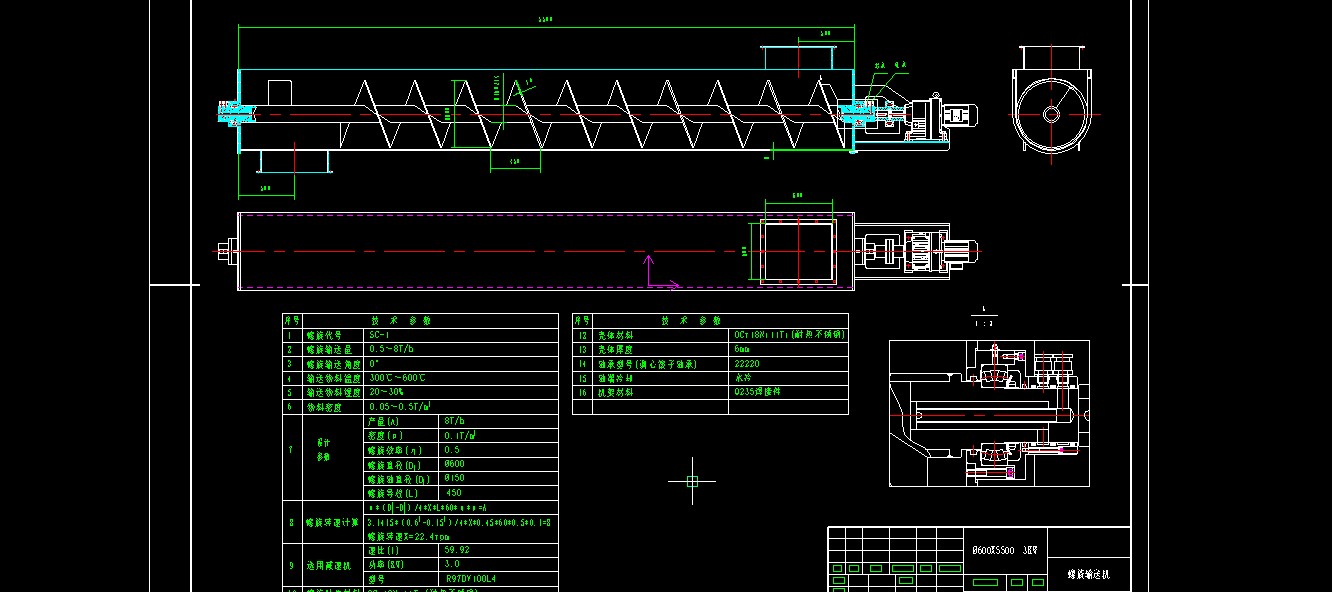Click the 0Cr18Ni11Ti shell material cell
1332x592 pixels.
click(x=789, y=335)
